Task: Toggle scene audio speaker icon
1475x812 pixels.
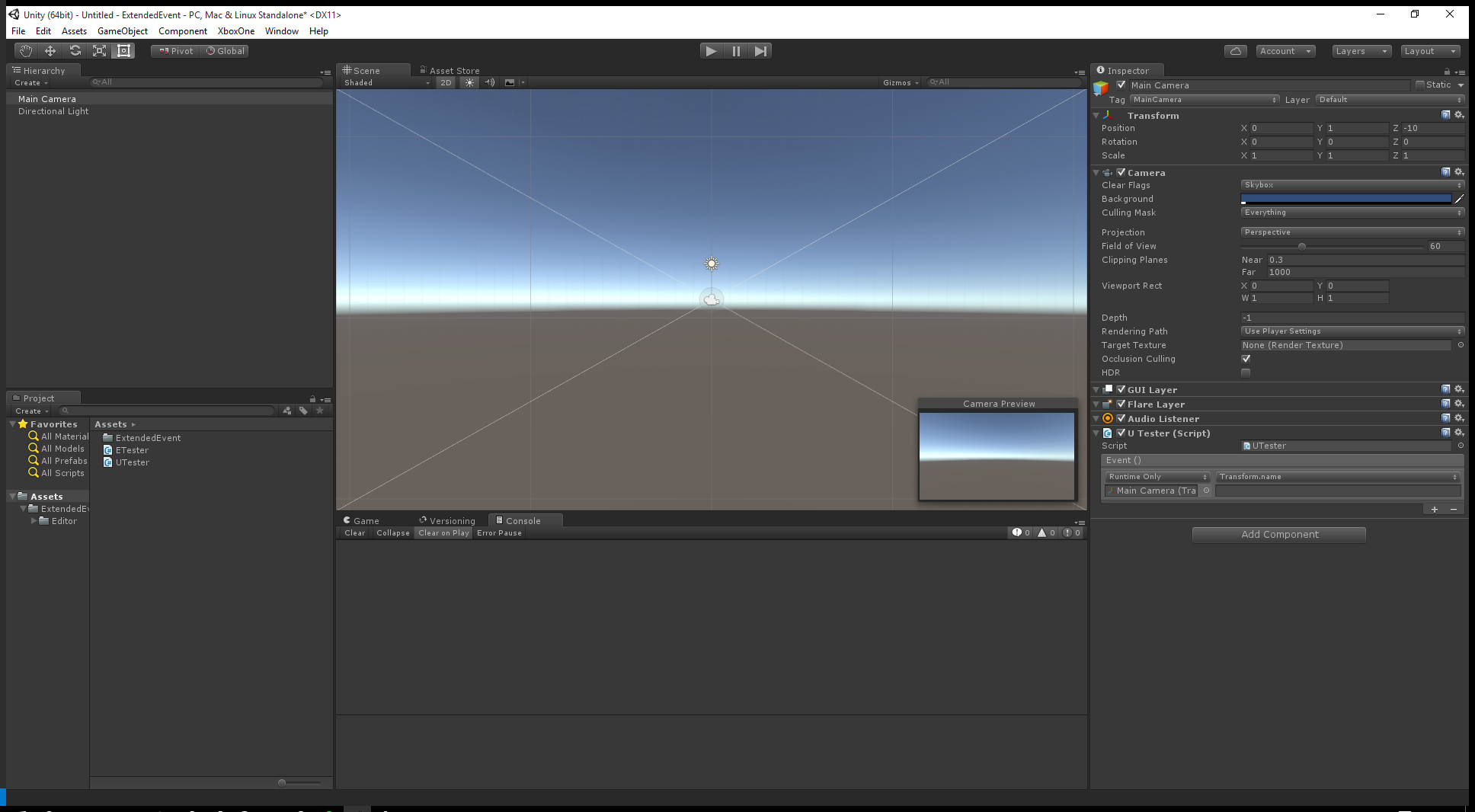Action: (x=490, y=82)
